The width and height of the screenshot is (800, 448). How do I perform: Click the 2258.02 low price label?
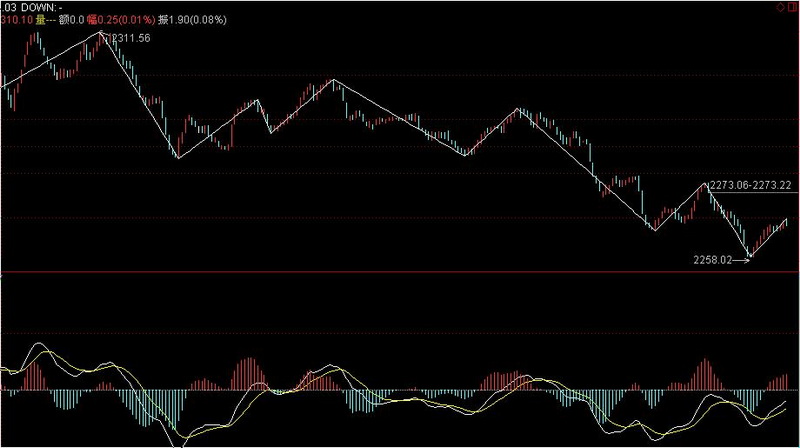[713, 259]
